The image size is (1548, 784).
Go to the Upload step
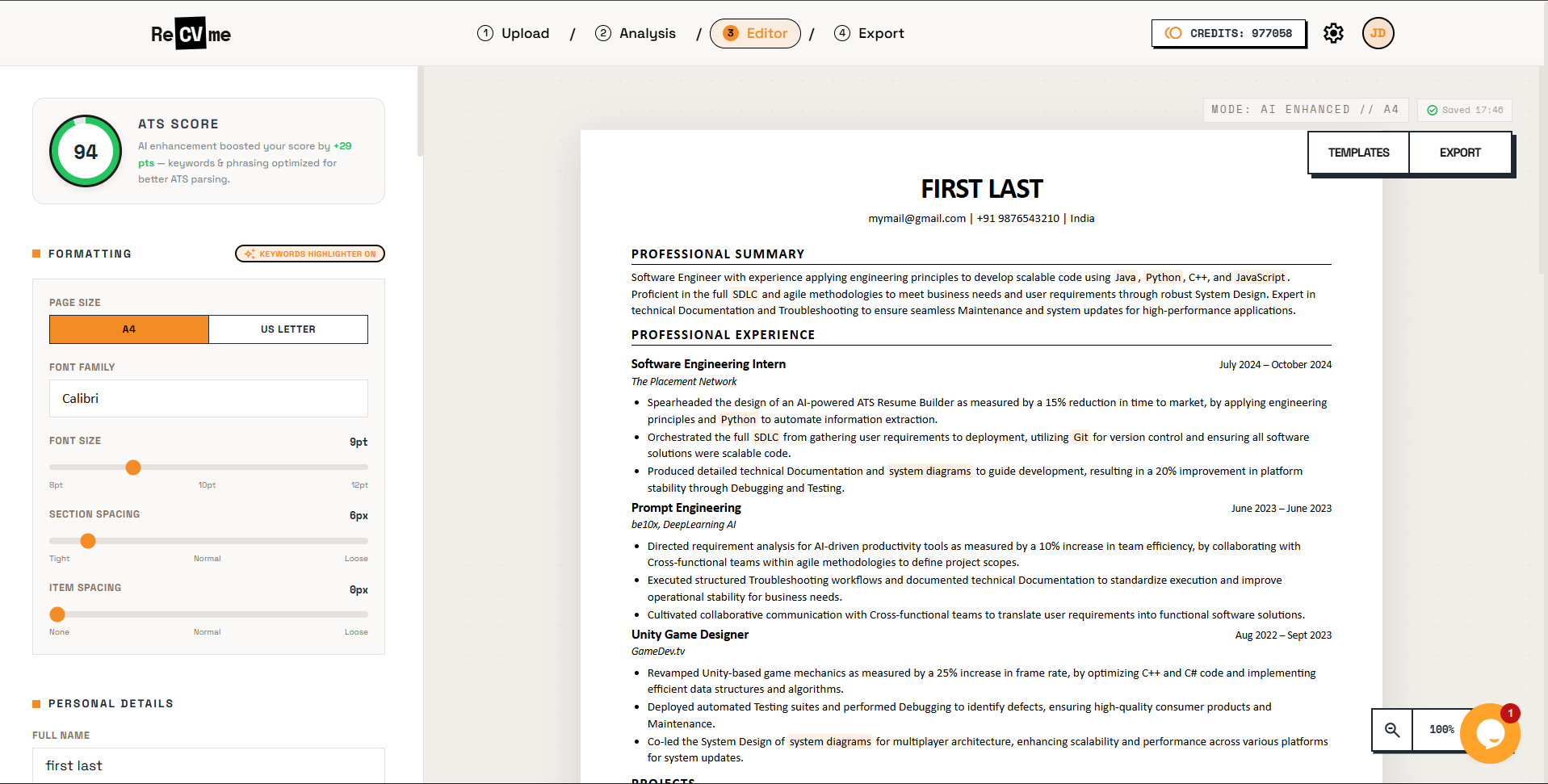click(x=514, y=33)
